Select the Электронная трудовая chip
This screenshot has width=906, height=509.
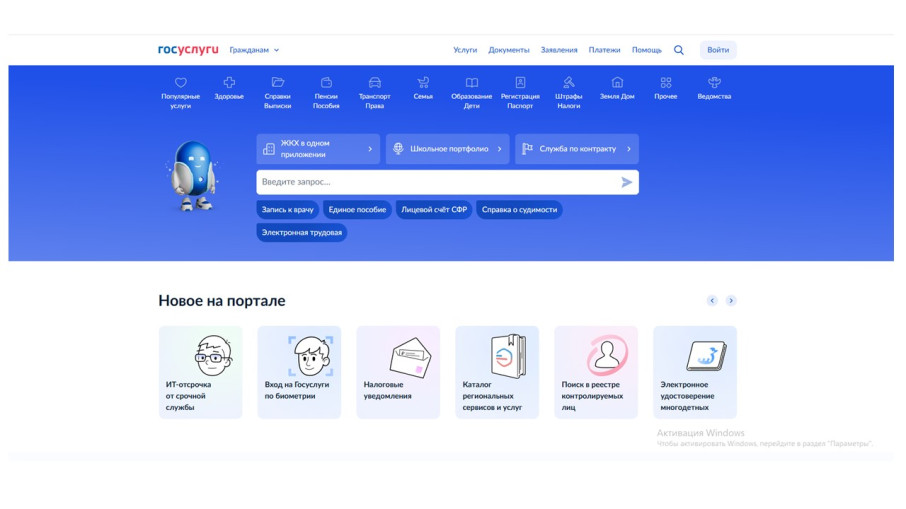(302, 233)
